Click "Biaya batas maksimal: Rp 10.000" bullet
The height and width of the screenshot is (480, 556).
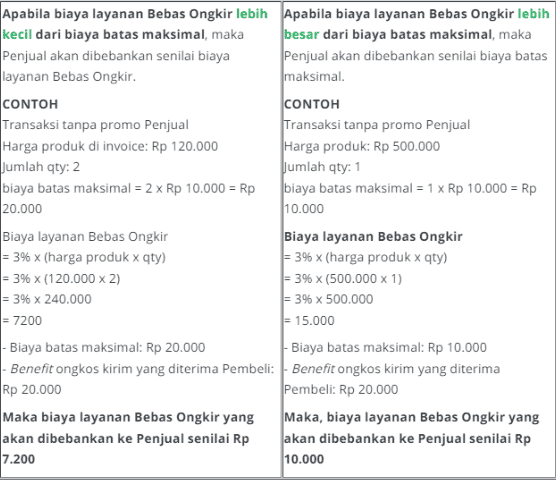[385, 347]
